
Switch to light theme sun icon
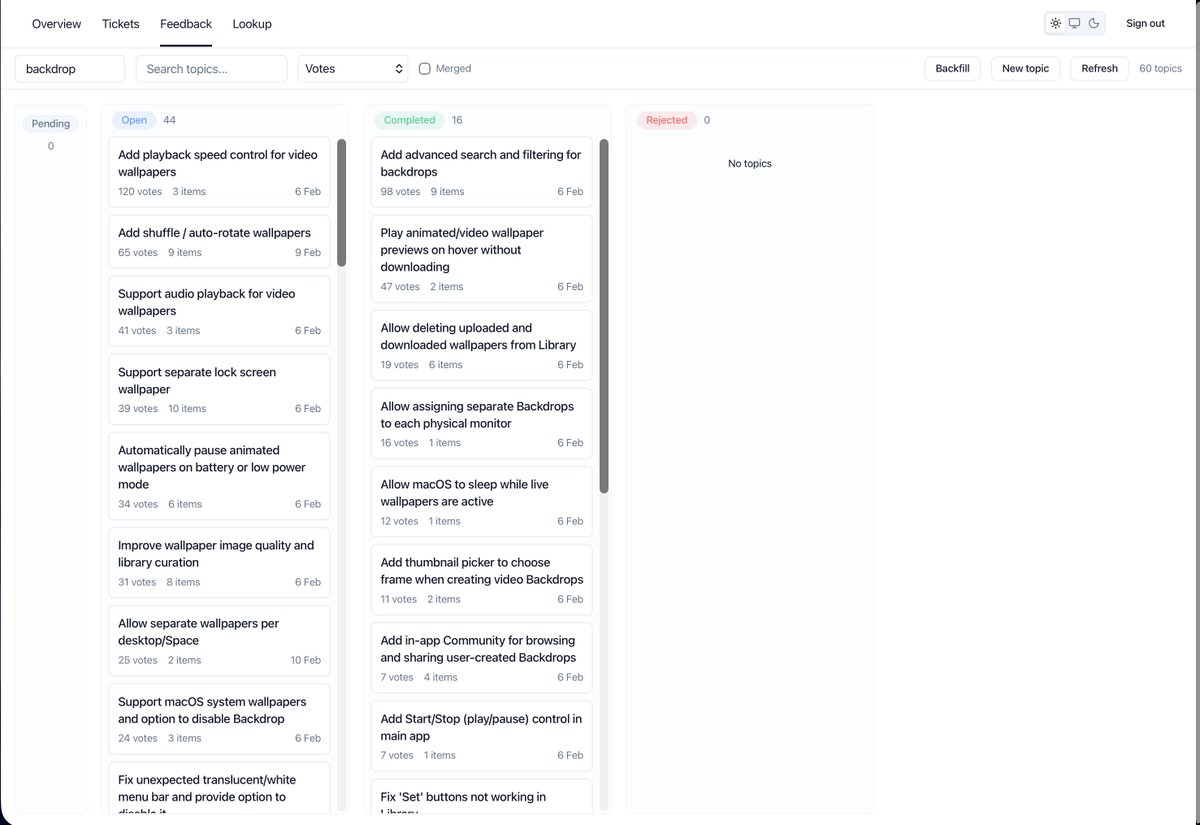point(1056,23)
